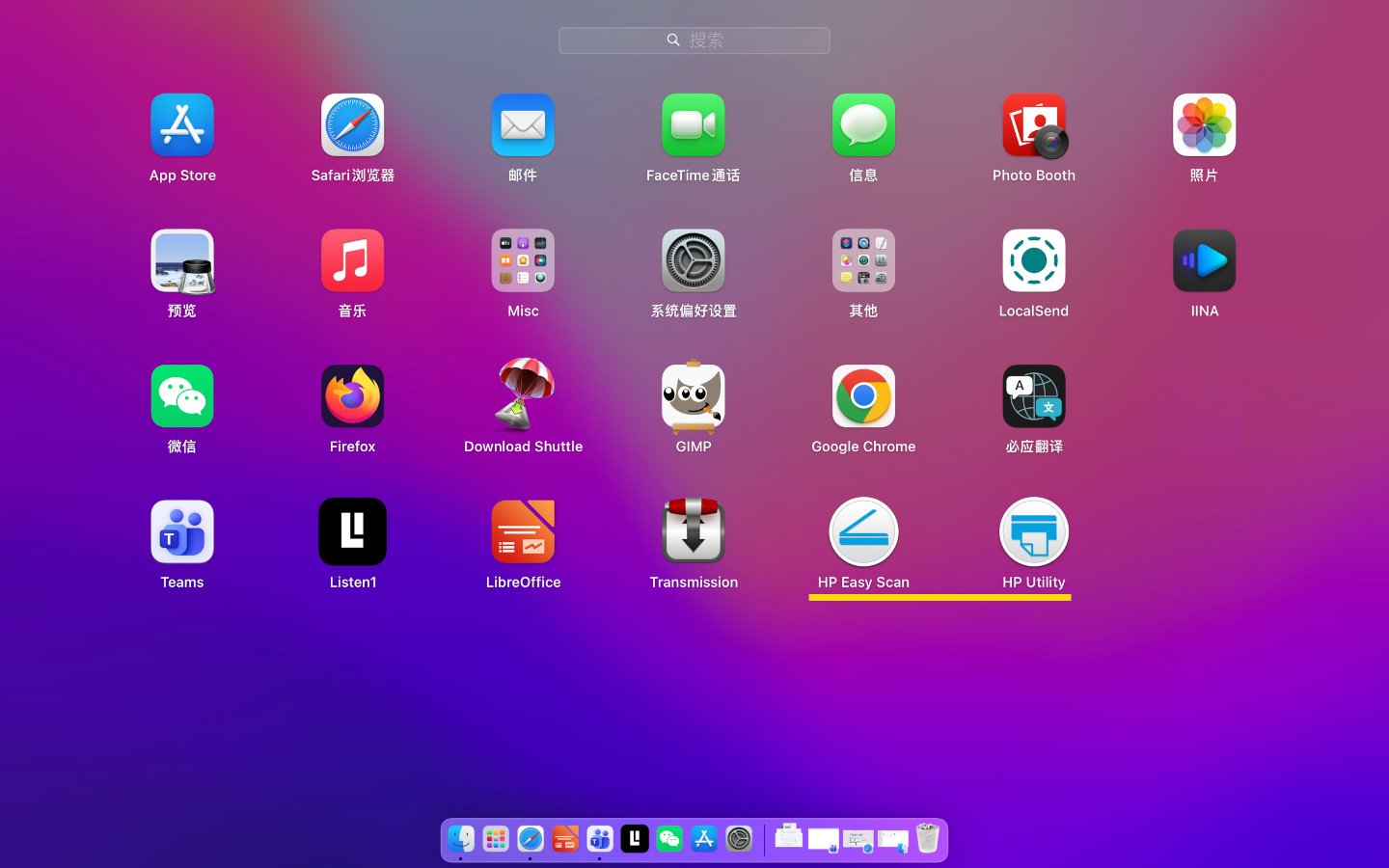The height and width of the screenshot is (868, 1389).
Task: Open the 信息 Messages app
Action: click(863, 125)
